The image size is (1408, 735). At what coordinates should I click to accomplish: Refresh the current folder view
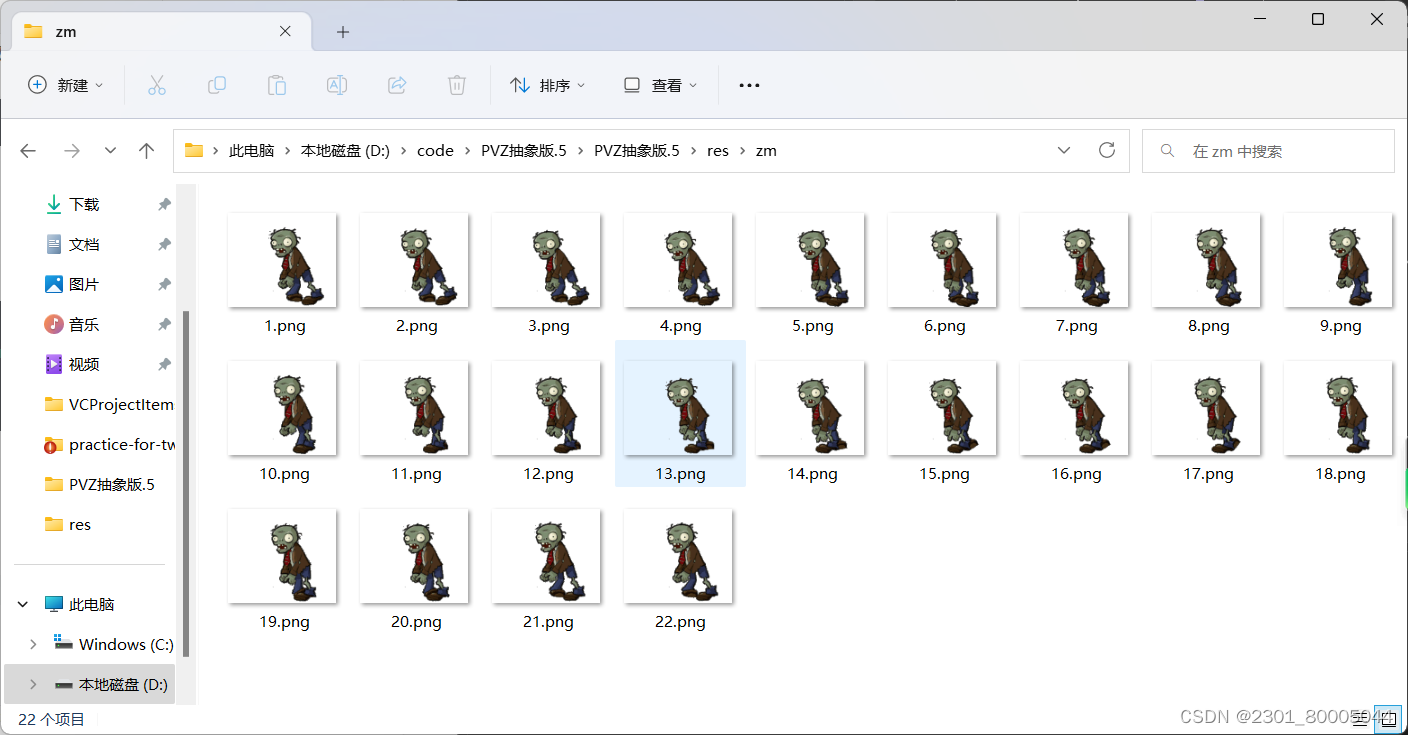coord(1107,150)
